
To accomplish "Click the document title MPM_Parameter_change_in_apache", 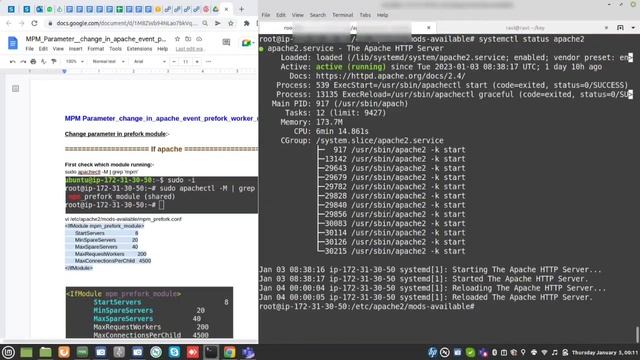I will pyautogui.click(x=96, y=39).
